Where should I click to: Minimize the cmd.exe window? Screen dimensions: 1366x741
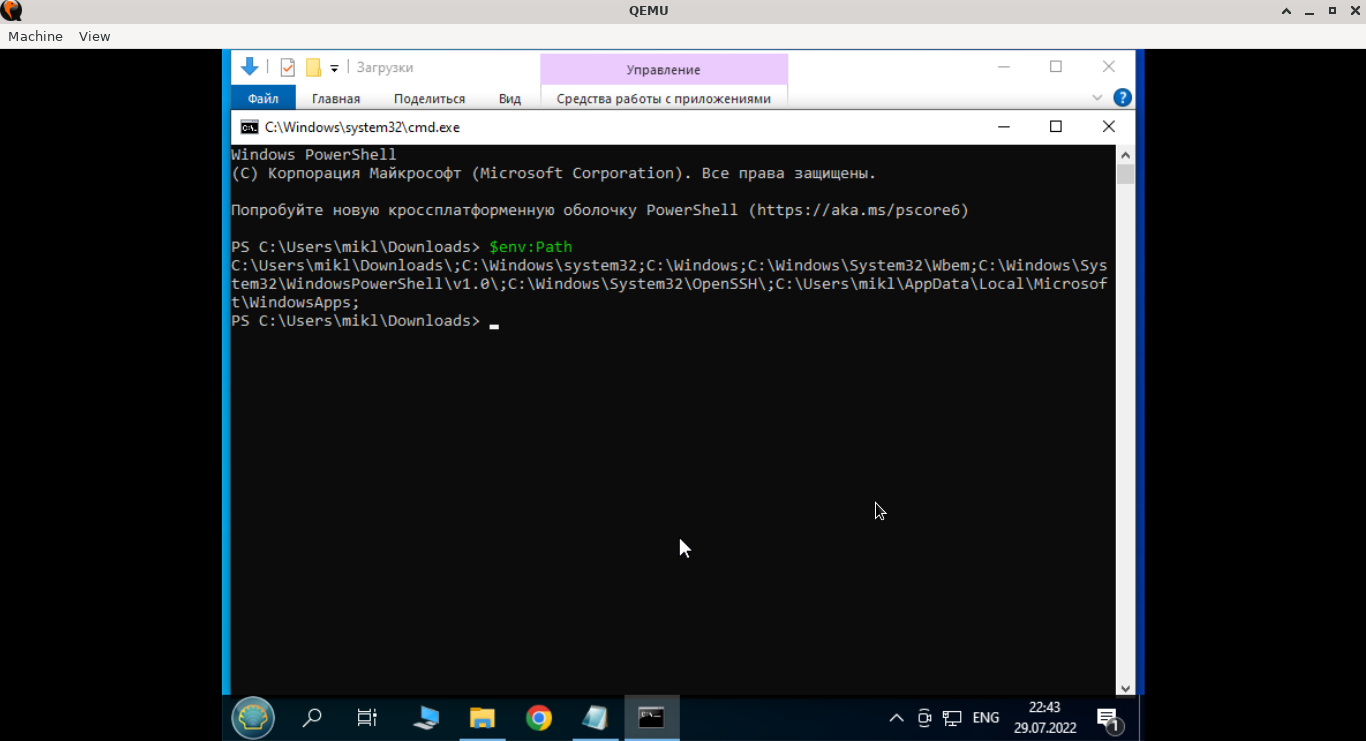point(1003,127)
